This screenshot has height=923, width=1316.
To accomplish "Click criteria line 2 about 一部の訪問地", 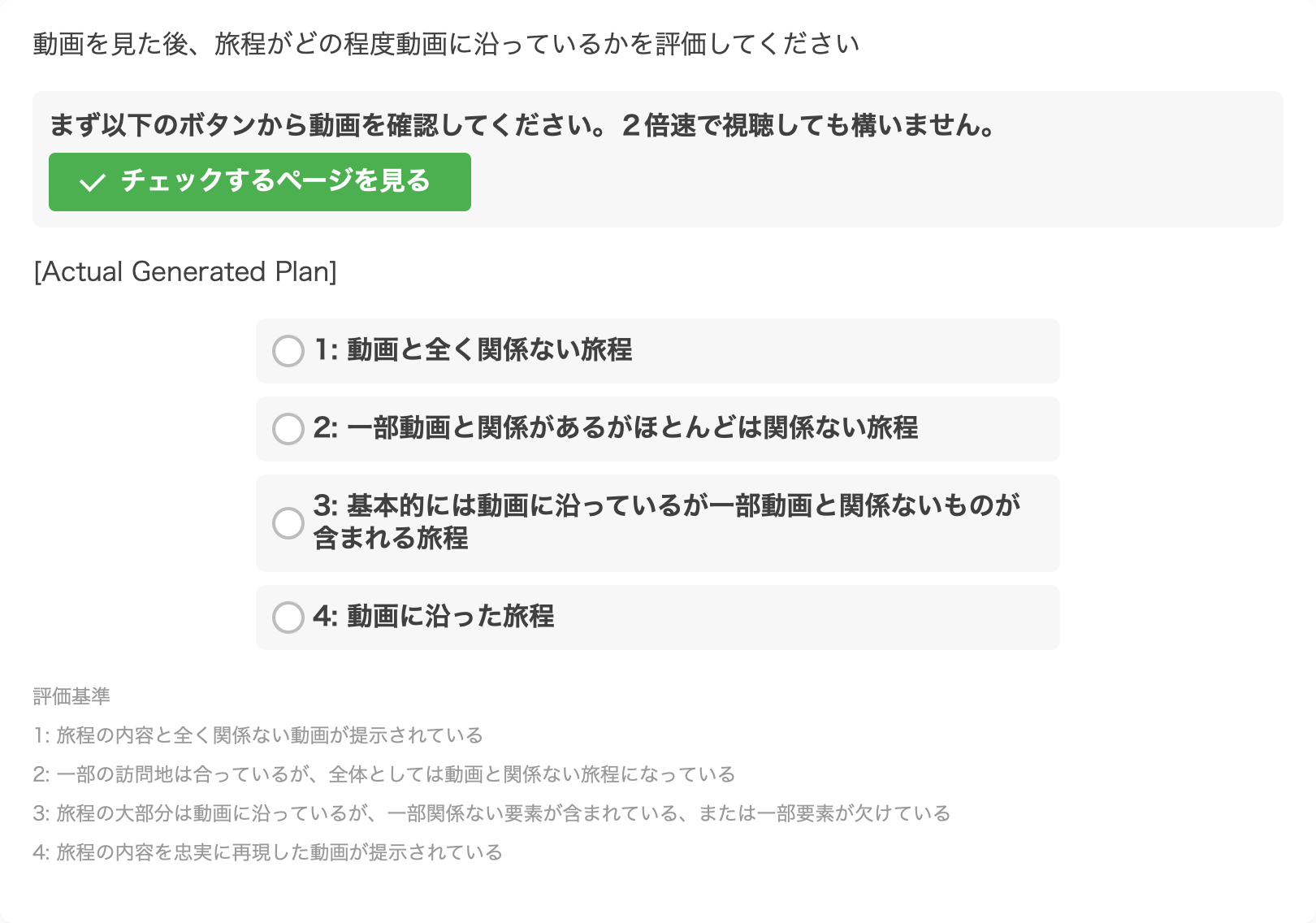I will tap(383, 774).
